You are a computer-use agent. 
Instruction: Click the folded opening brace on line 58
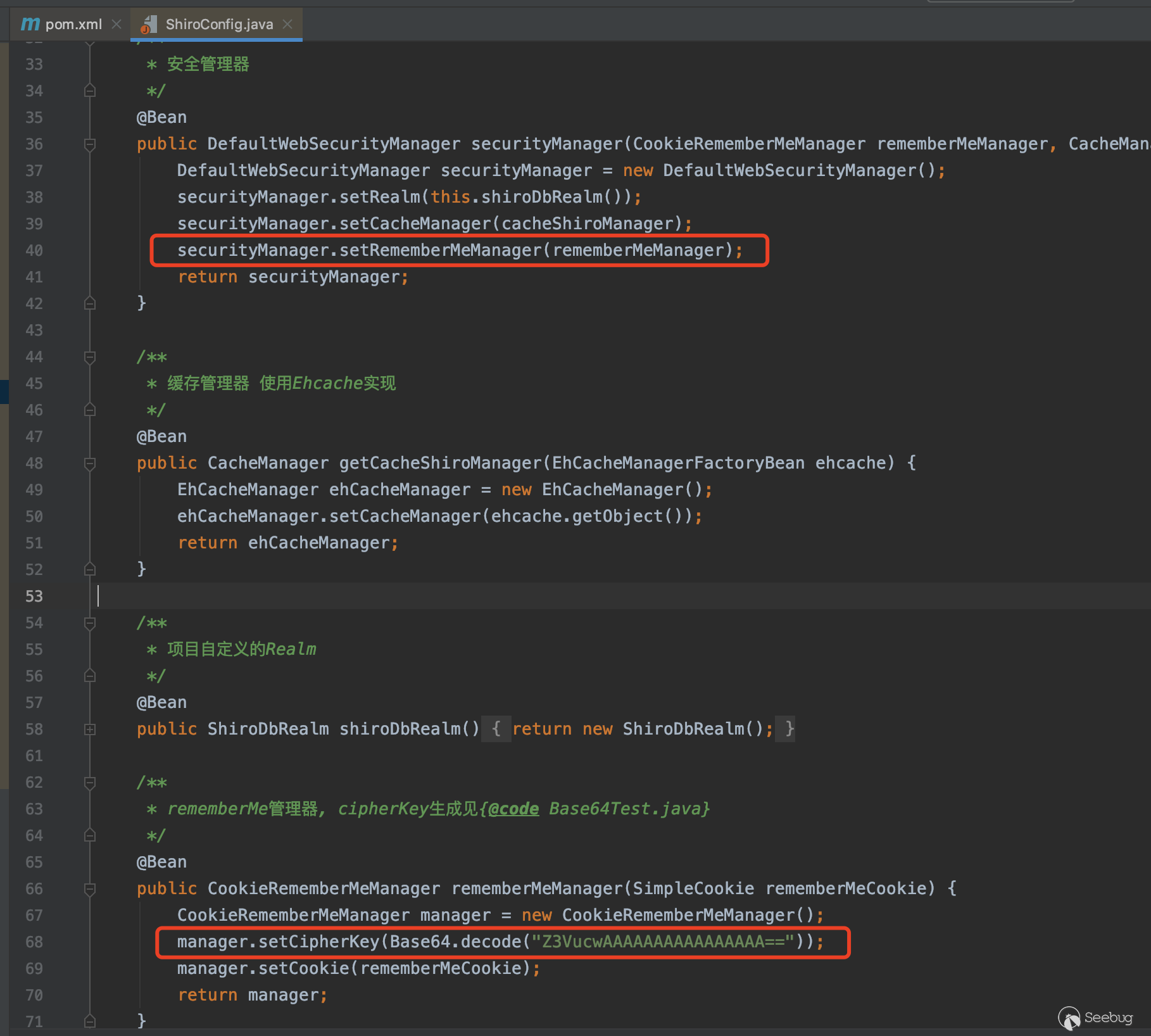496,729
